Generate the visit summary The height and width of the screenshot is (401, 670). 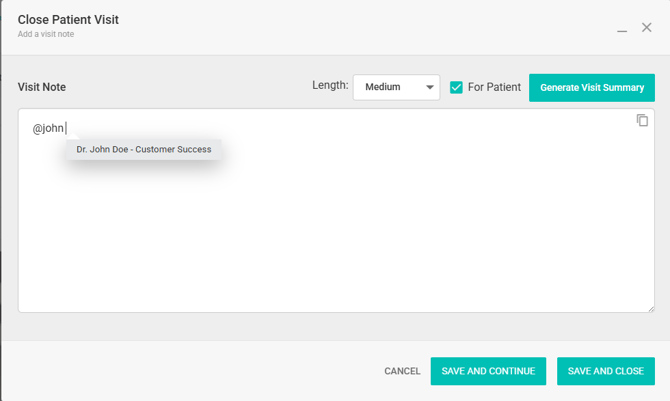click(592, 88)
